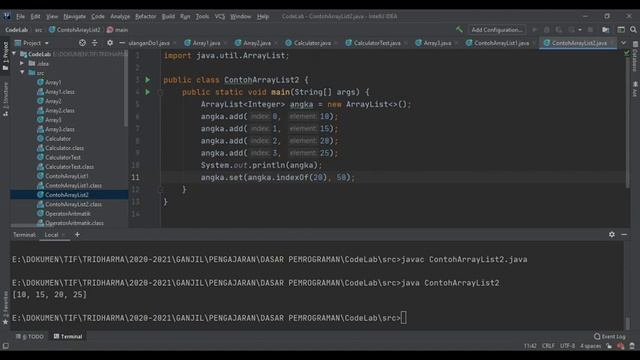Screen dimensions: 640x360
Task: Open the Favorites side tool window
Action: click(x=5, y=308)
